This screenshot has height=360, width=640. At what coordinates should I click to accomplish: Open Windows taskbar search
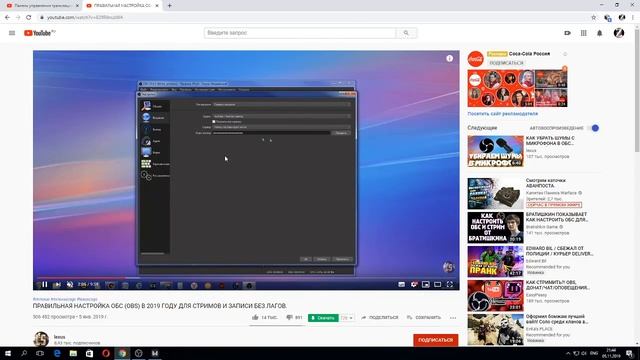click(24, 353)
